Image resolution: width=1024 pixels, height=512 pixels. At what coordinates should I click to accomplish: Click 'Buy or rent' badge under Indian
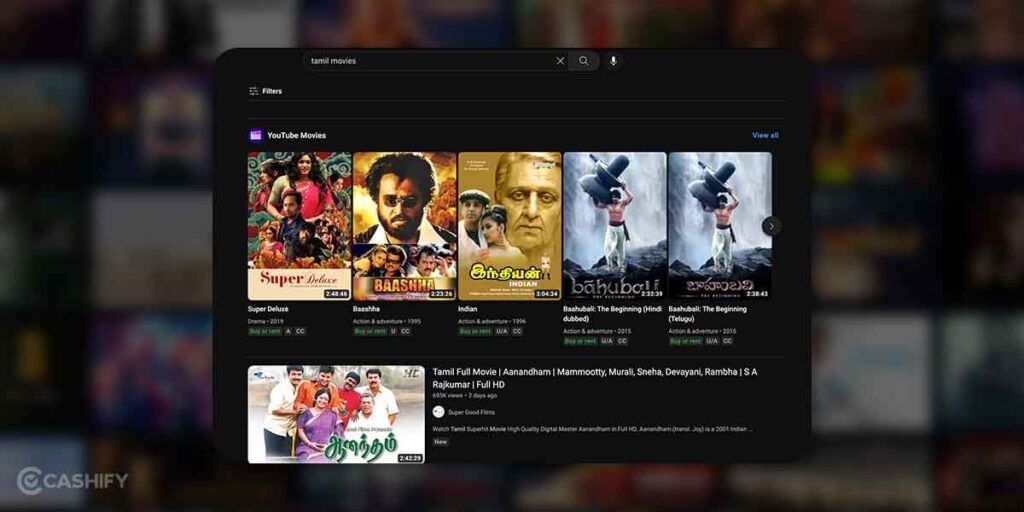tap(475, 331)
